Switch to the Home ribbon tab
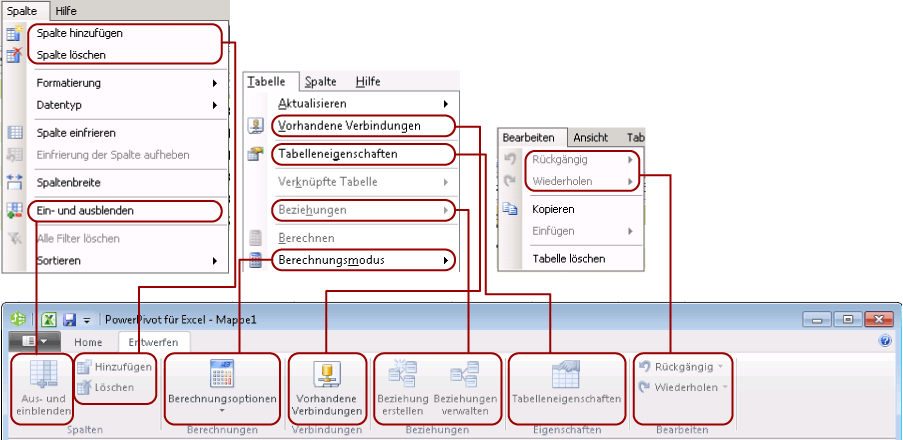This screenshot has width=903, height=440. (88, 342)
